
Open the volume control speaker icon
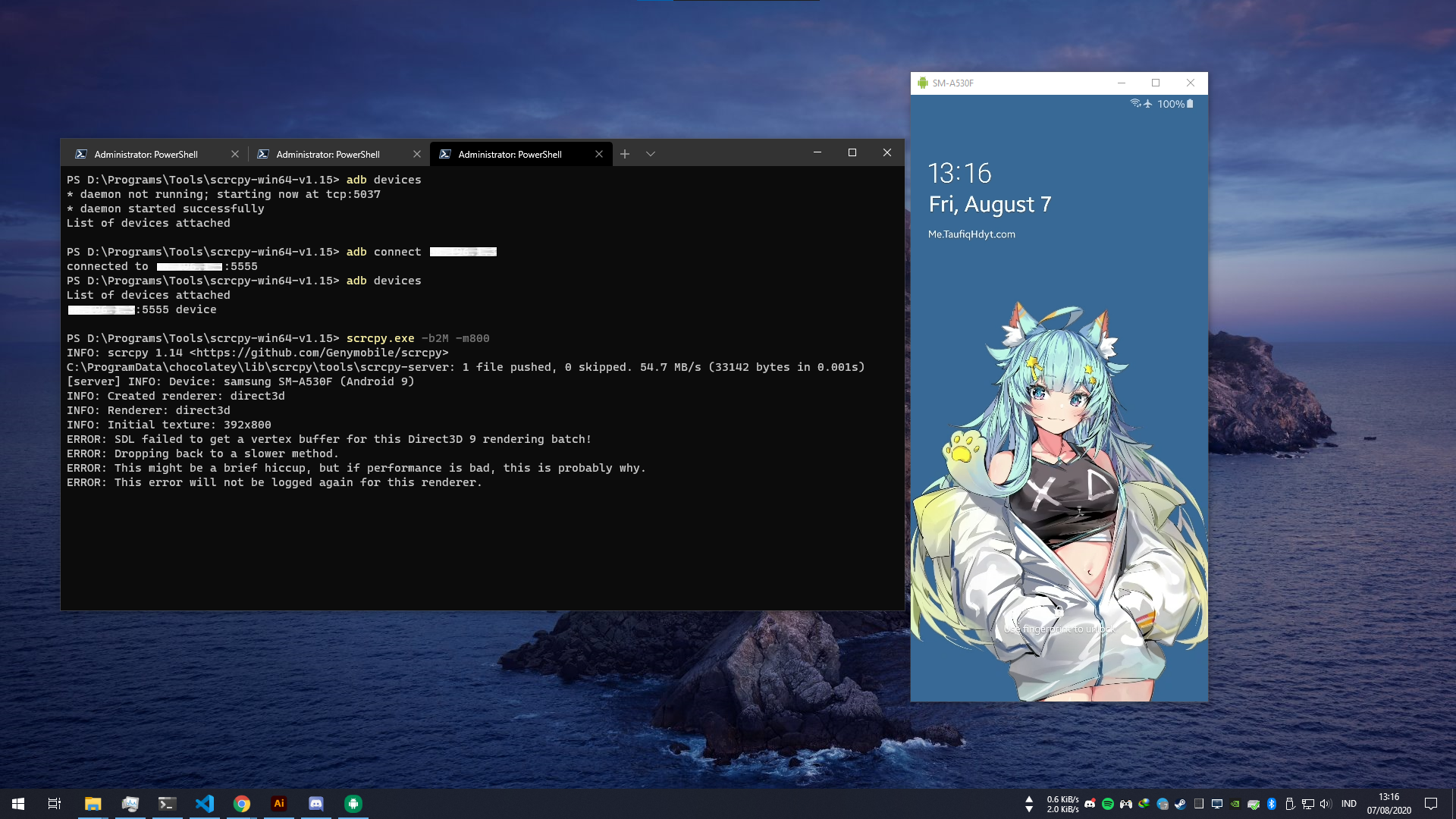[1326, 804]
